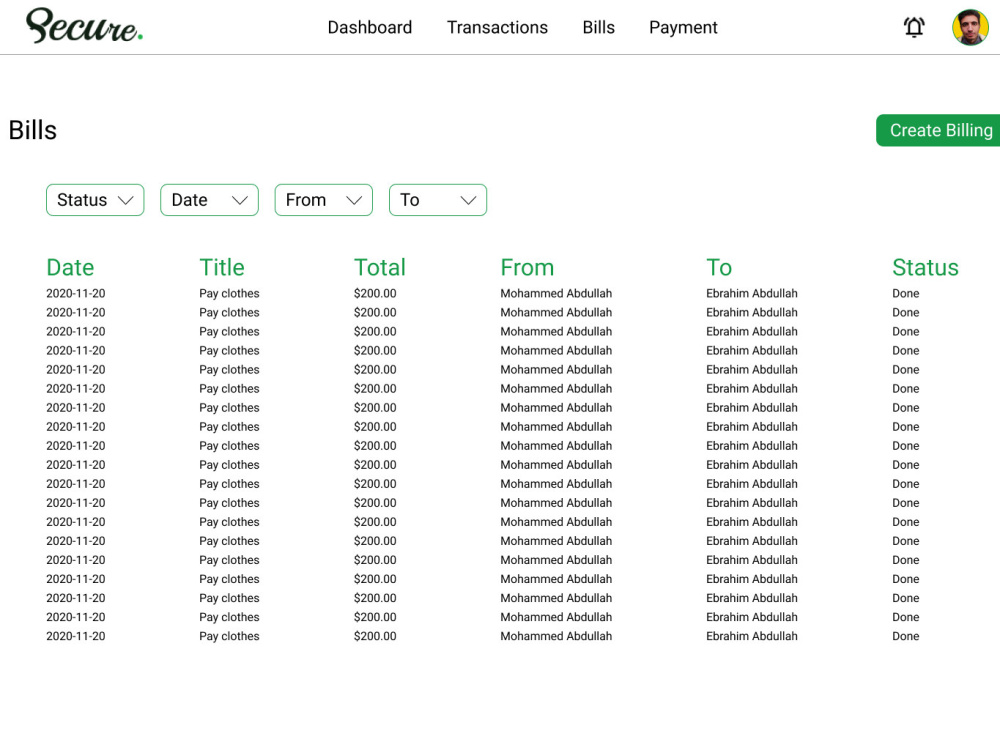Click last row's Ebrahim Abdullah recipient
1000x750 pixels.
(x=751, y=636)
